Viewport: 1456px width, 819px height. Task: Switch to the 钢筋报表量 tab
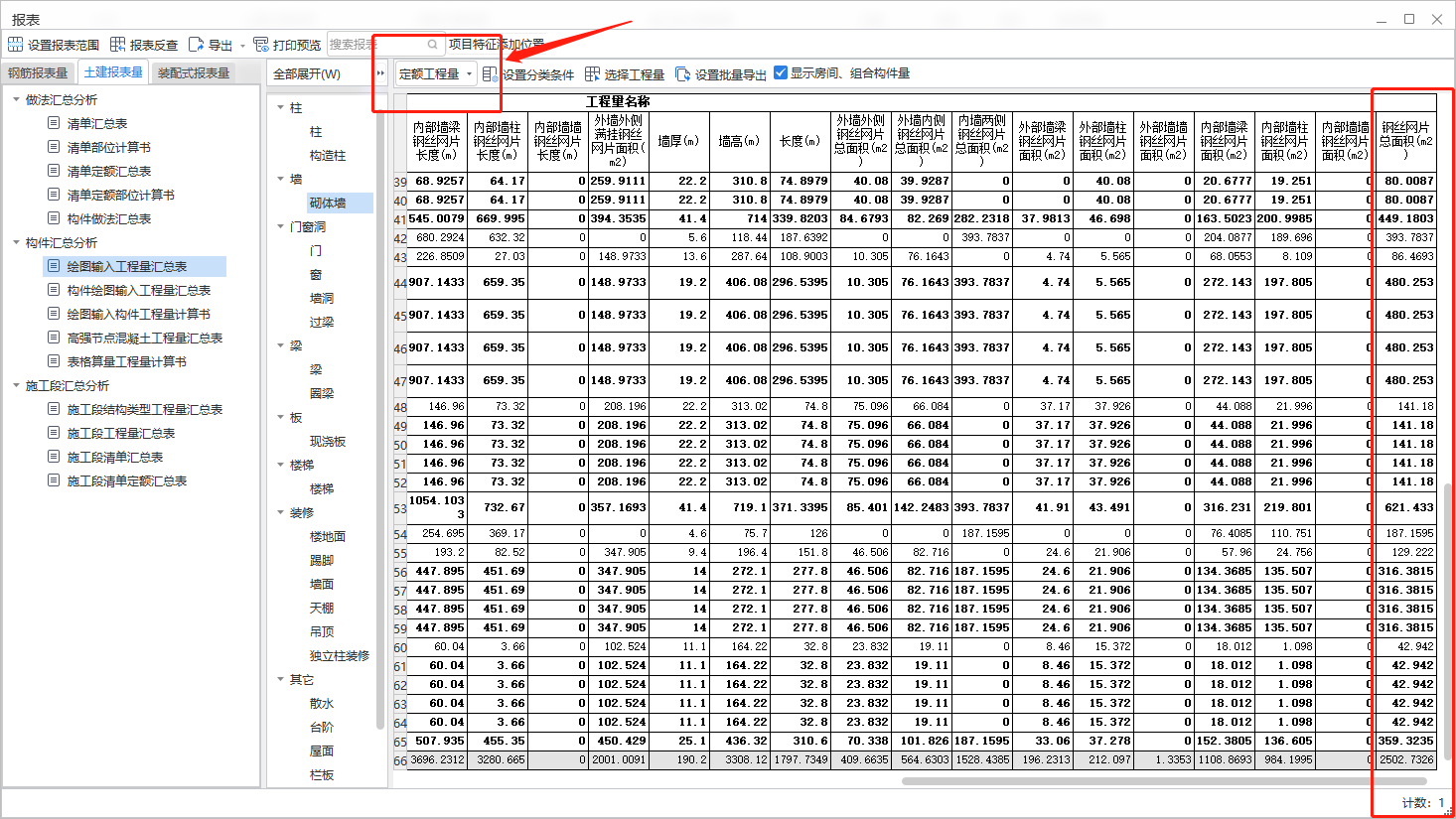click(38, 73)
